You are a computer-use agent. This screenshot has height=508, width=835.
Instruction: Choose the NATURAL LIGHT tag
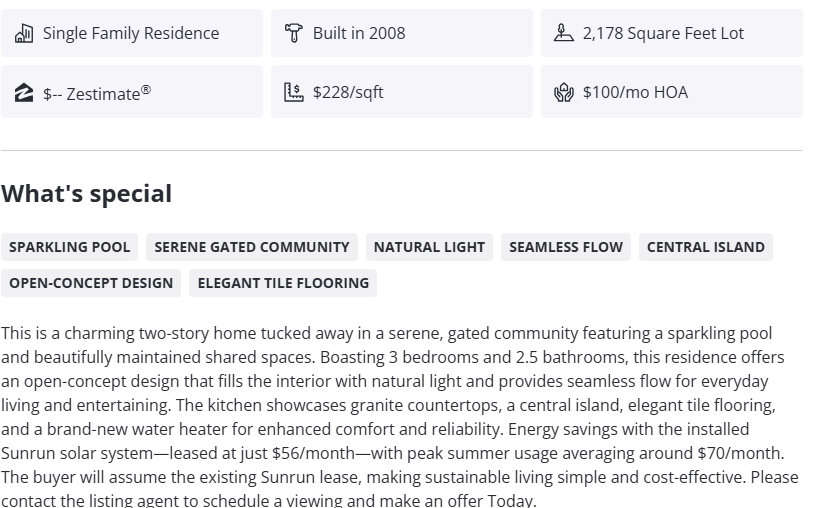(x=429, y=247)
